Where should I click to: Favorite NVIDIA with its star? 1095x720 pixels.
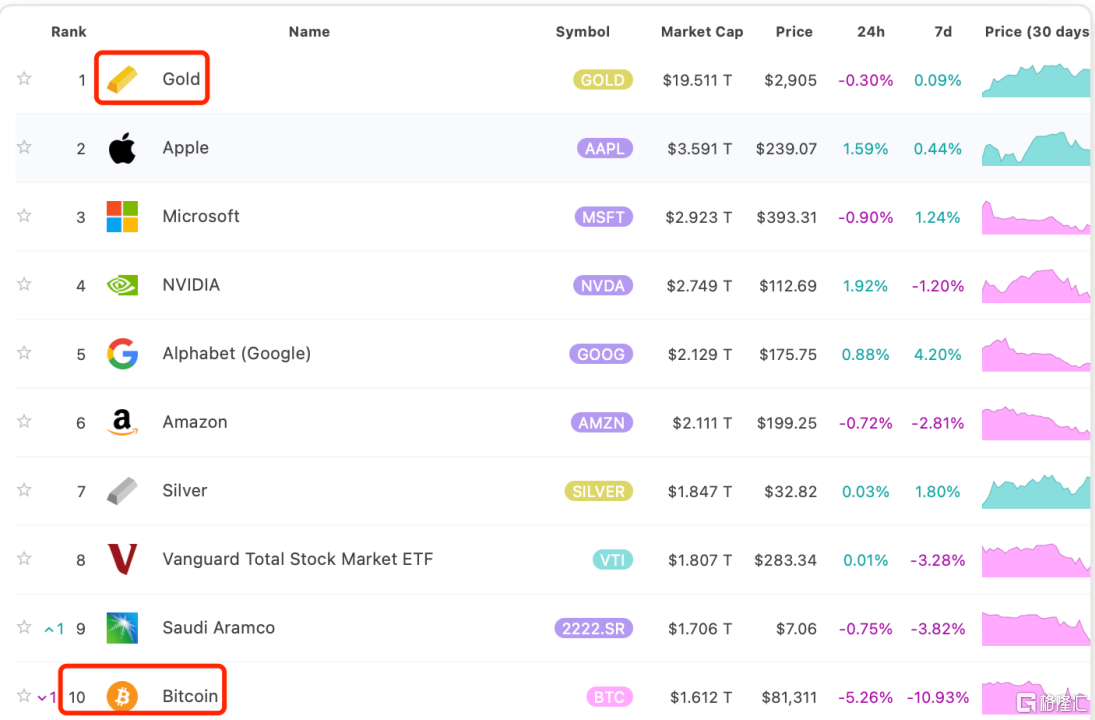[x=24, y=284]
